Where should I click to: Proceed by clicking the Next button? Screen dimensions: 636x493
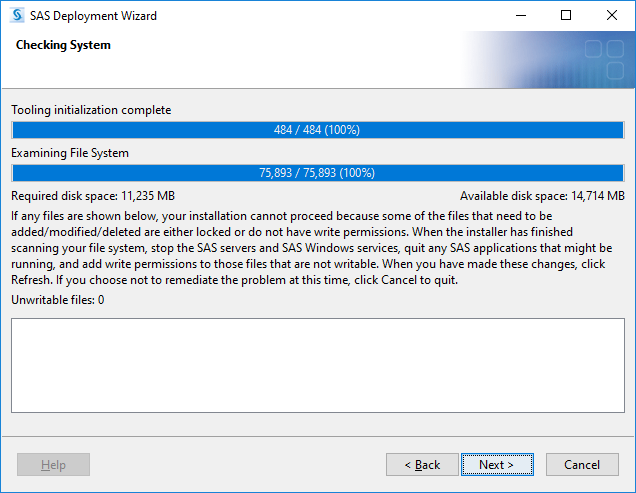click(497, 464)
